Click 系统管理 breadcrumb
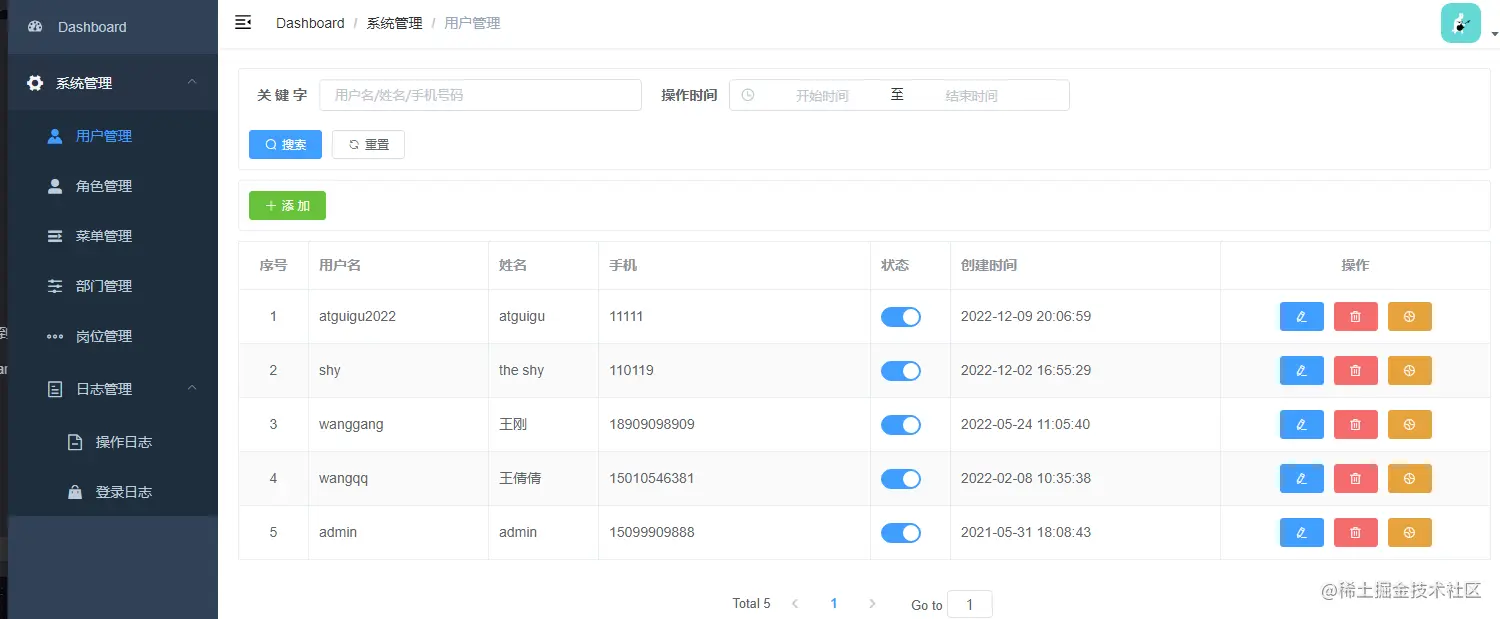1500x619 pixels. [x=394, y=23]
